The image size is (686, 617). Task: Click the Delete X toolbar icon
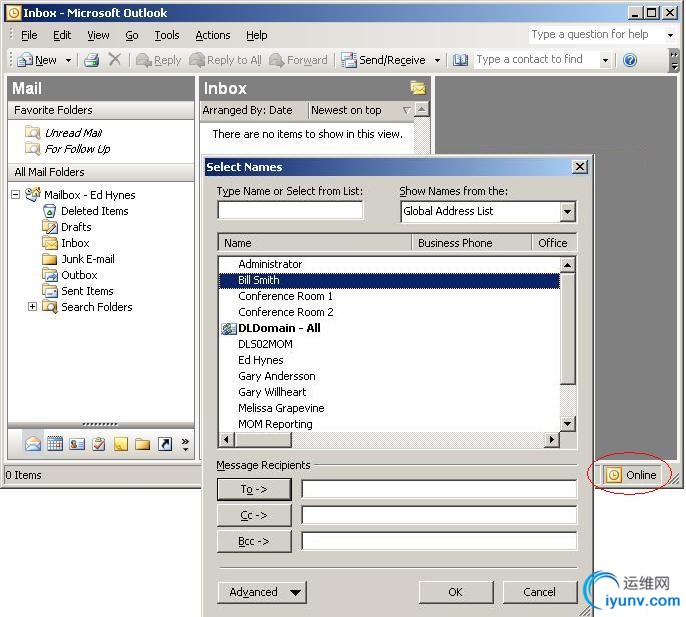pyautogui.click(x=115, y=59)
